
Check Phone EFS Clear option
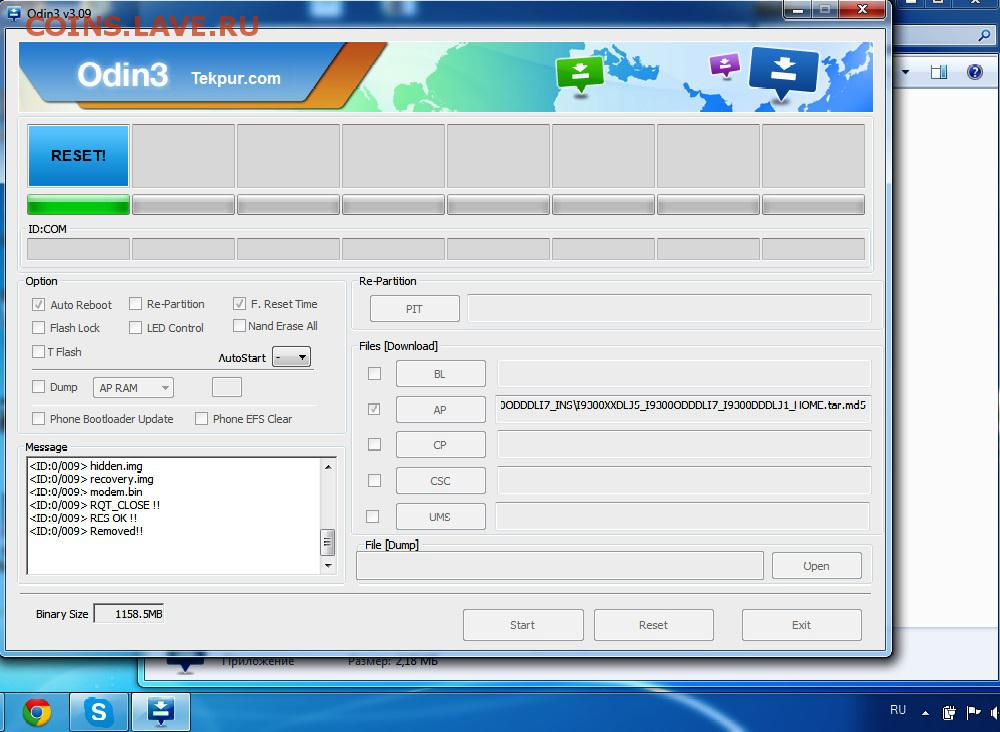click(202, 418)
